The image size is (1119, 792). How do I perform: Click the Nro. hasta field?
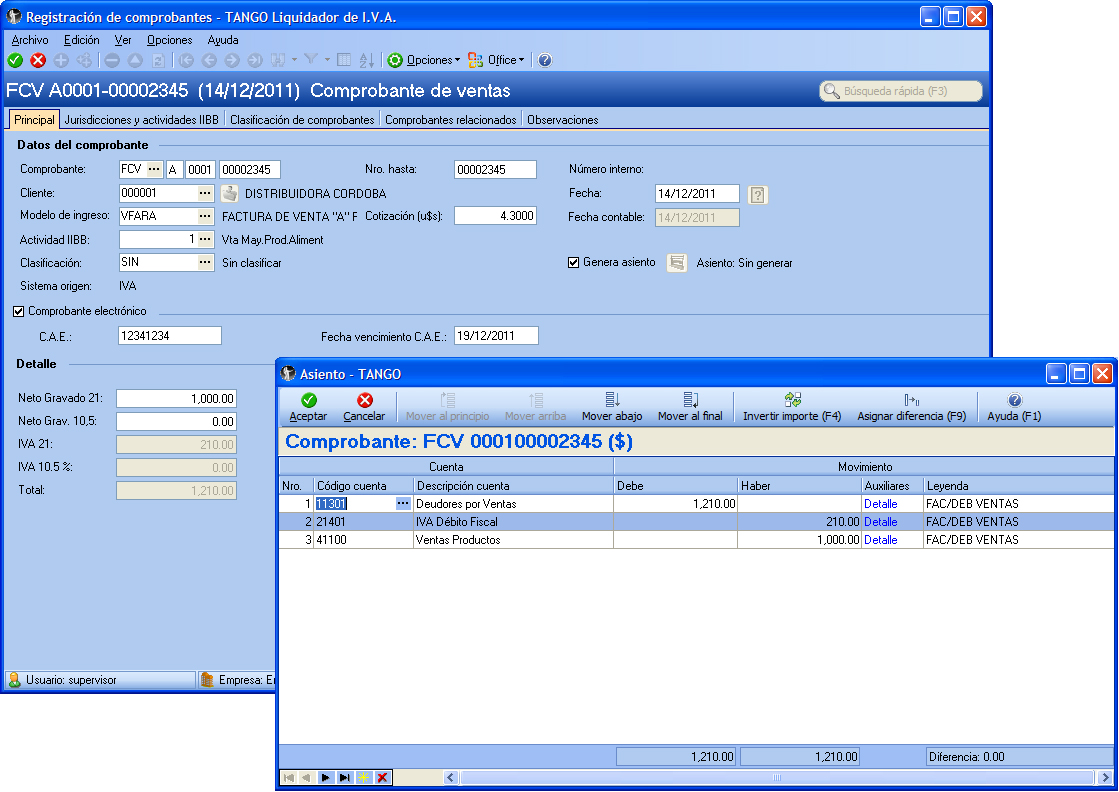pyautogui.click(x=495, y=170)
